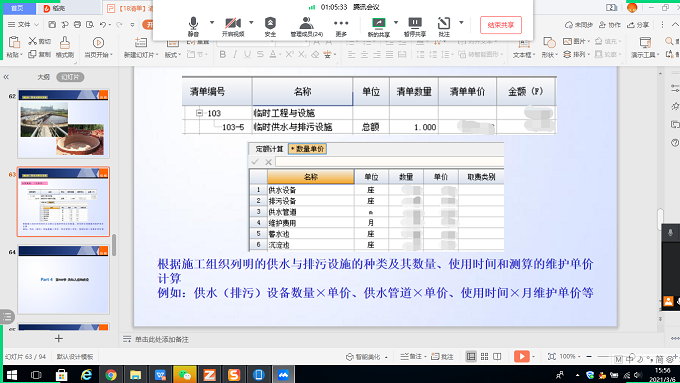Viewport: 680px width, 383px height.
Task: Switch to the 大纲 outline tab
Action: tap(43, 77)
